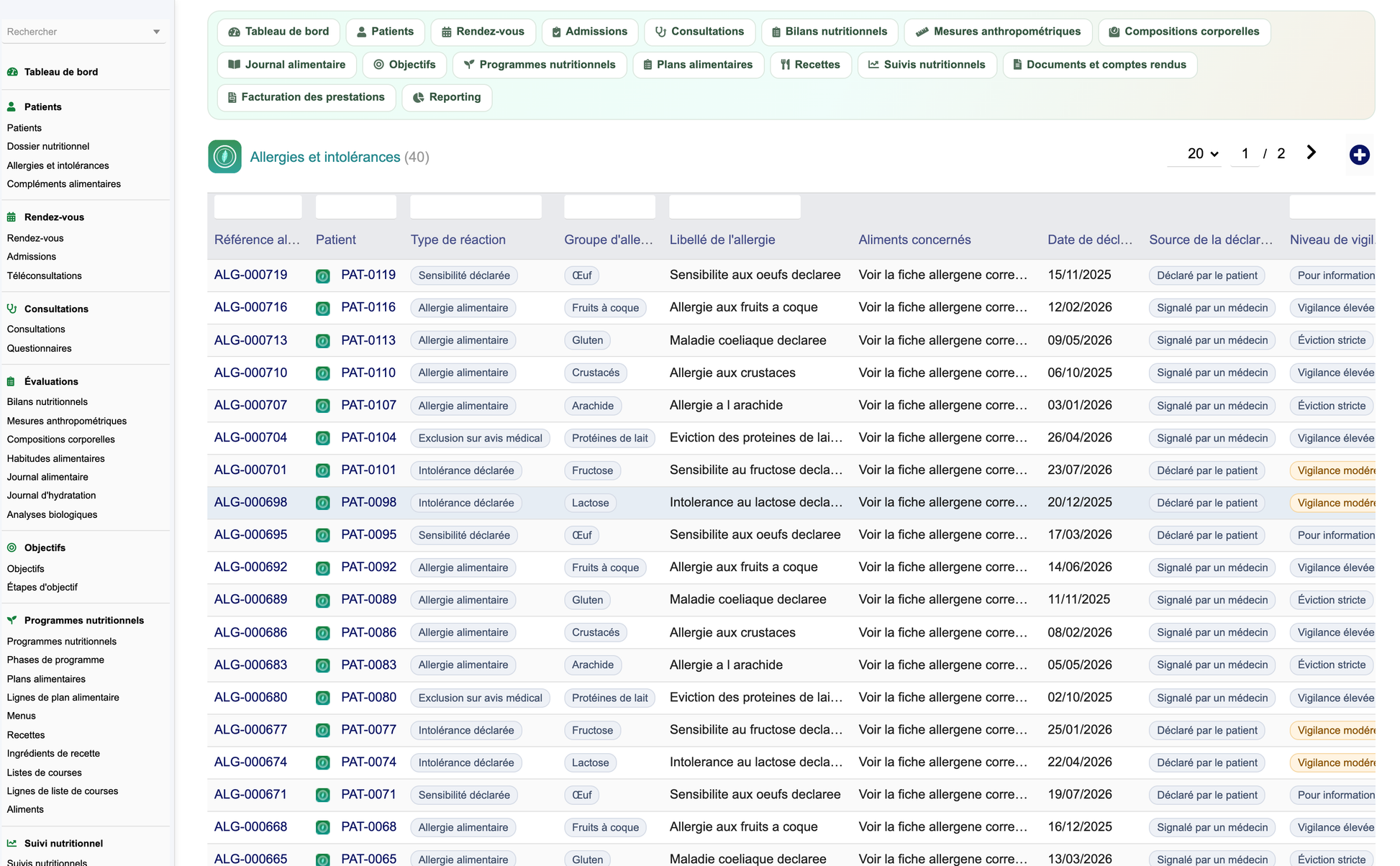Click patient icon beside PAT-0104
This screenshot has width=1400, height=866.
click(x=323, y=438)
